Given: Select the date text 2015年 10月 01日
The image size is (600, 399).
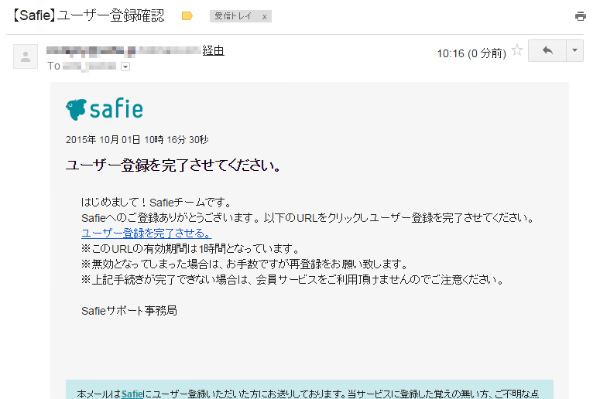Looking at the screenshot, I should click(x=103, y=140).
